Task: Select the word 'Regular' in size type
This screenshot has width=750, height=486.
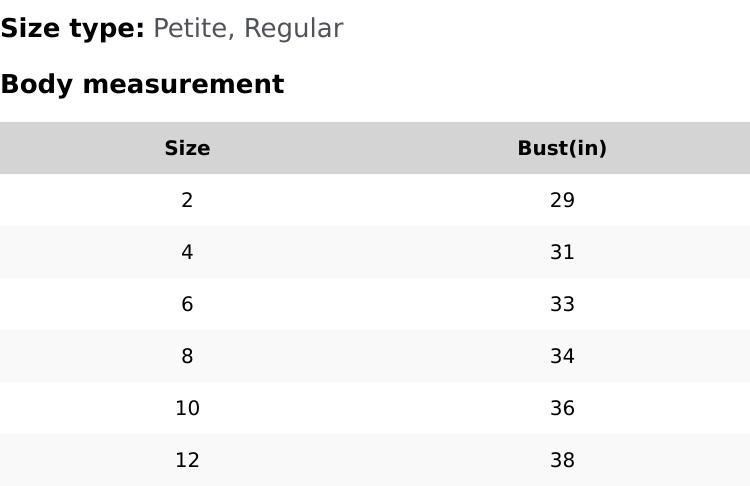Action: coord(293,29)
